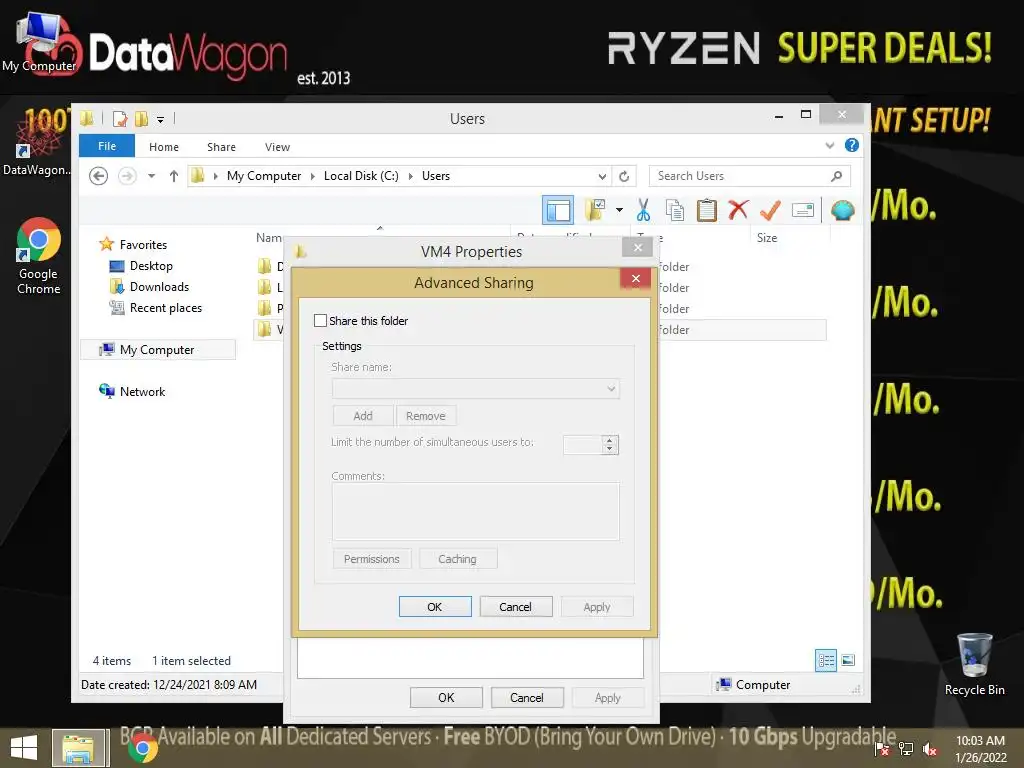Screen dimensions: 1024x768
Task: Refresh the Users folder view
Action: pyautogui.click(x=624, y=176)
